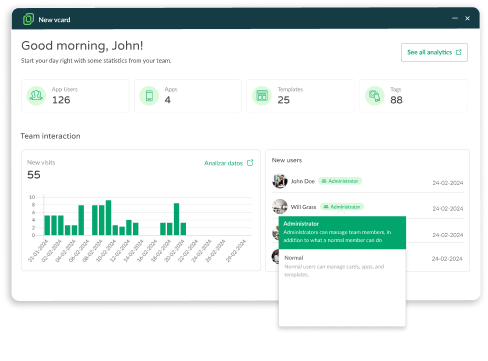The image size is (488, 361).
Task: Click the Apps phone icon
Action: [x=149, y=96]
